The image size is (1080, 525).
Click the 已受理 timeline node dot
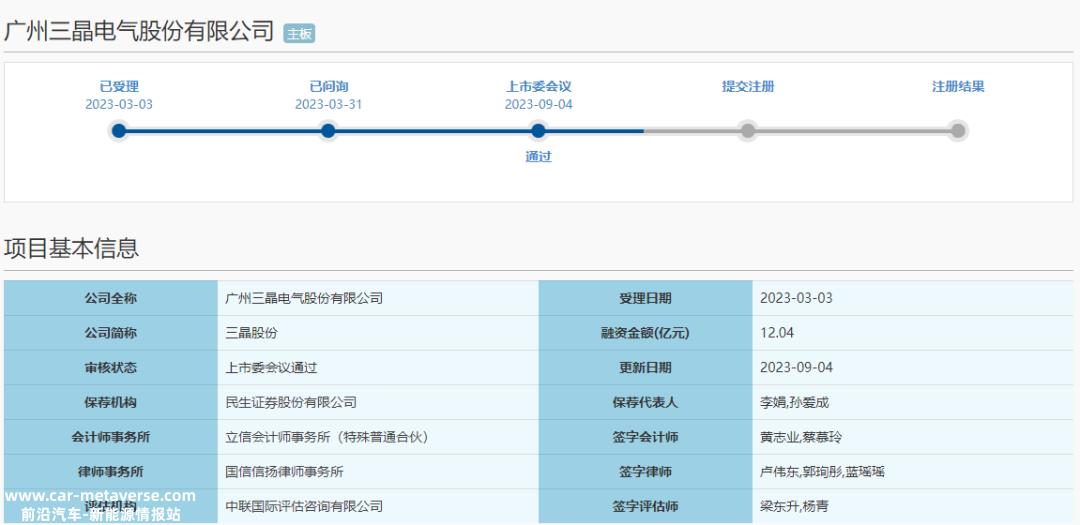[119, 131]
